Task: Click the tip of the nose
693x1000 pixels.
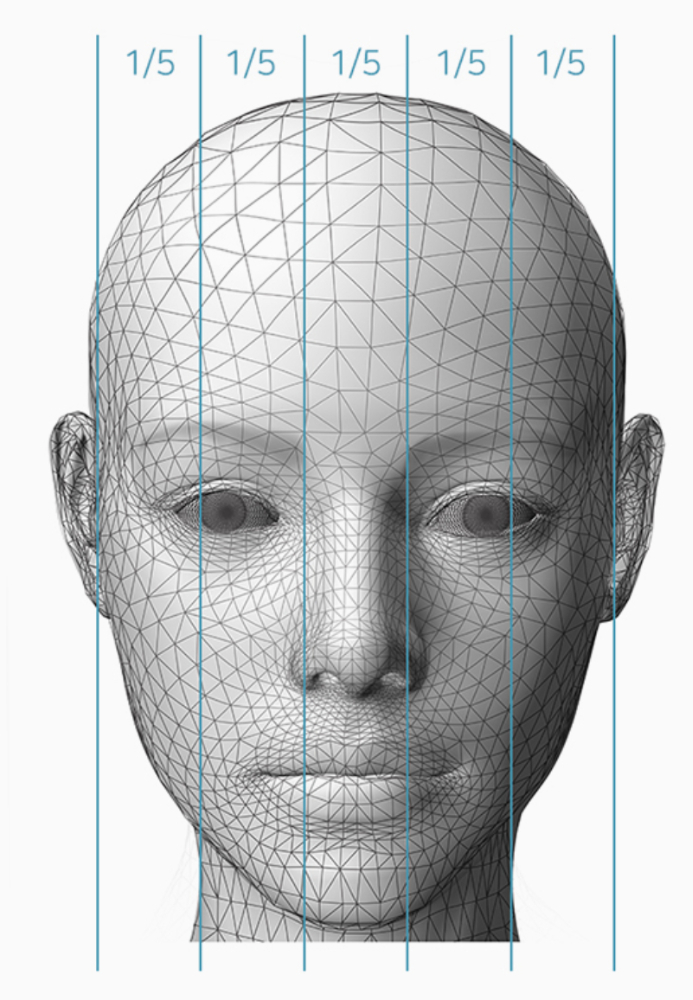Action: 357,663
